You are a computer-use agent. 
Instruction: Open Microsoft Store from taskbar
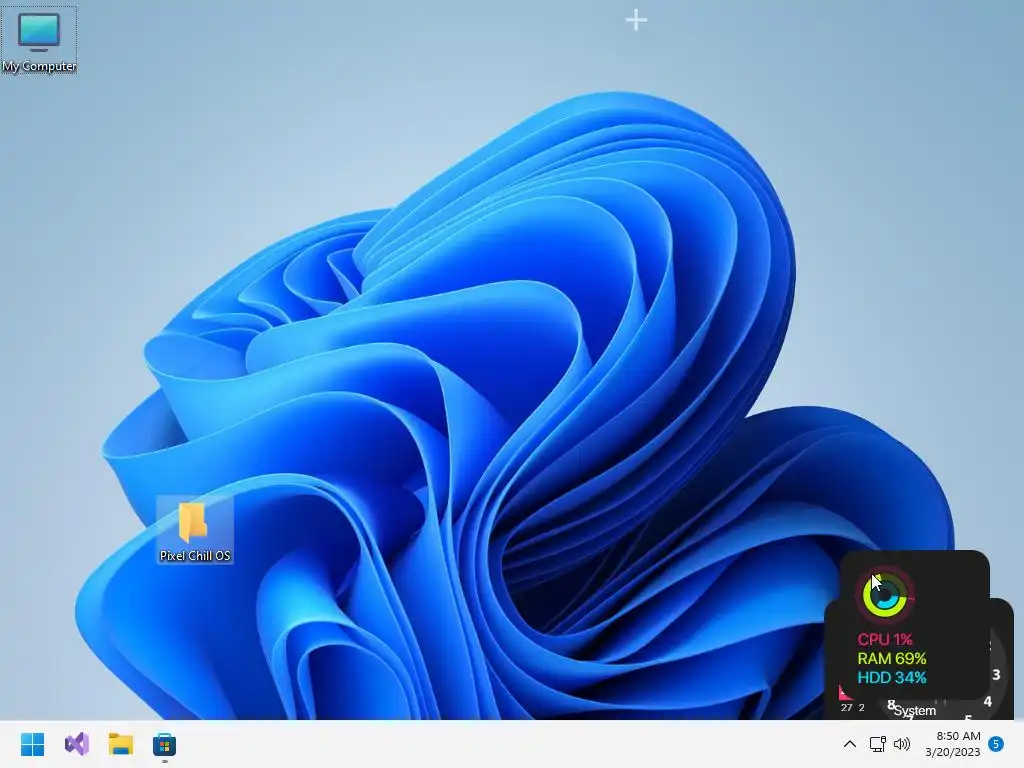click(165, 744)
